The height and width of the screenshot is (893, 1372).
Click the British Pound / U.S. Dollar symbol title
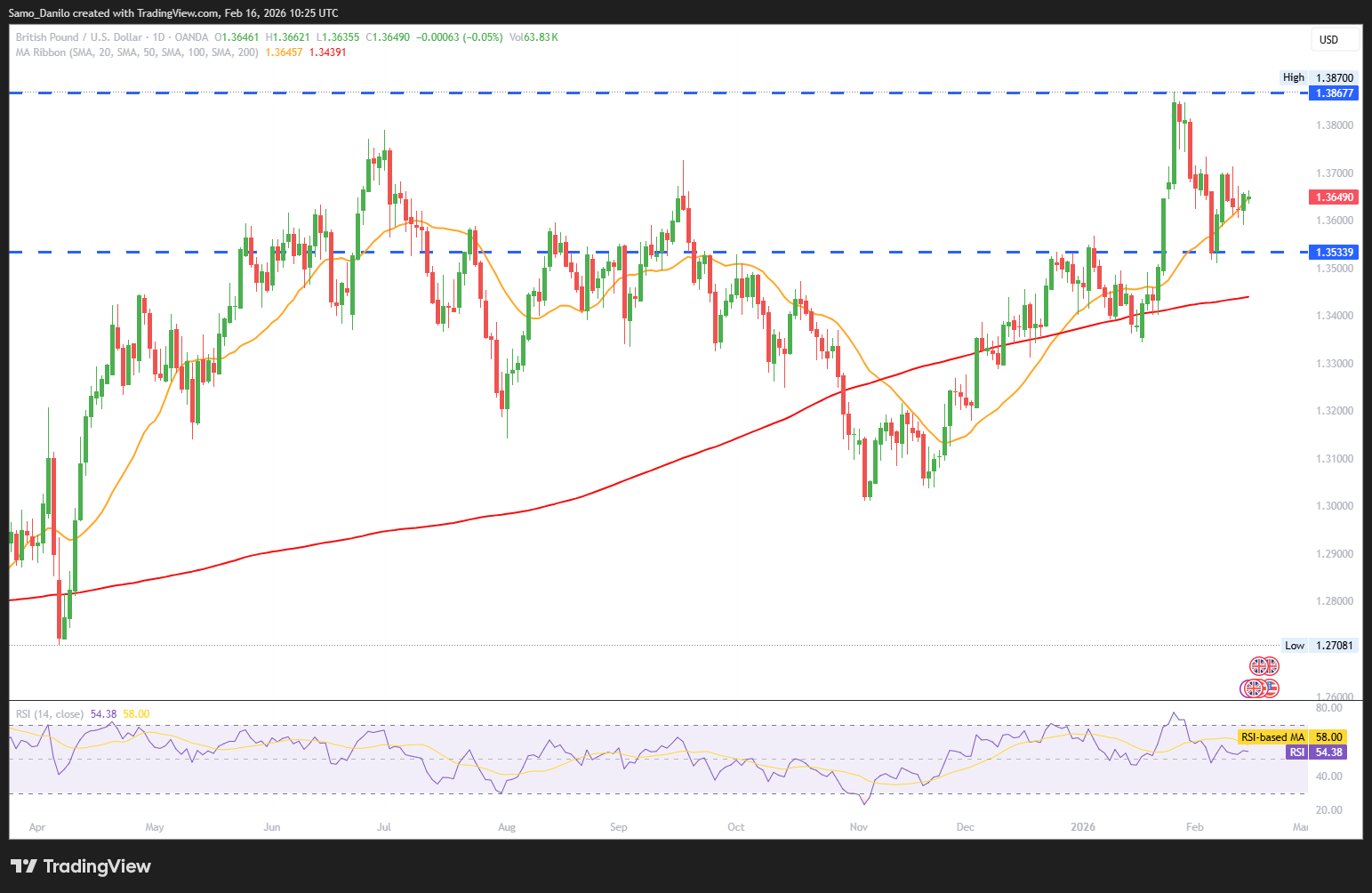78,37
